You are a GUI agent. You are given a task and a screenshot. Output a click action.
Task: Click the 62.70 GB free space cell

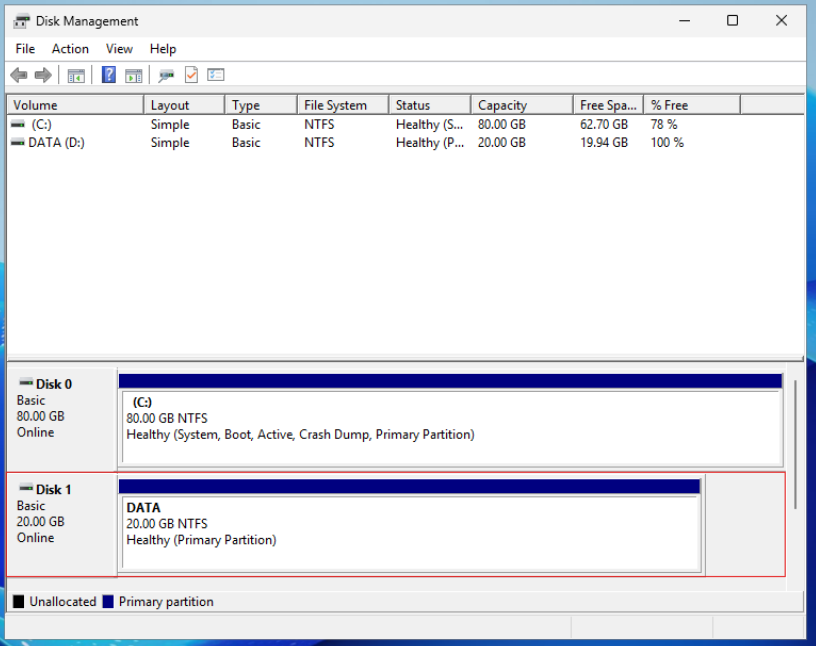coord(604,124)
